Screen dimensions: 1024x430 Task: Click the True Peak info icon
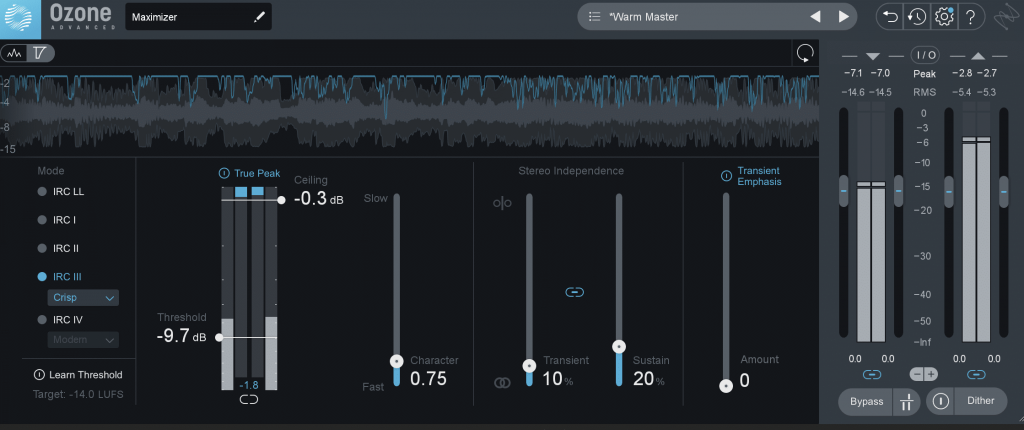point(223,173)
